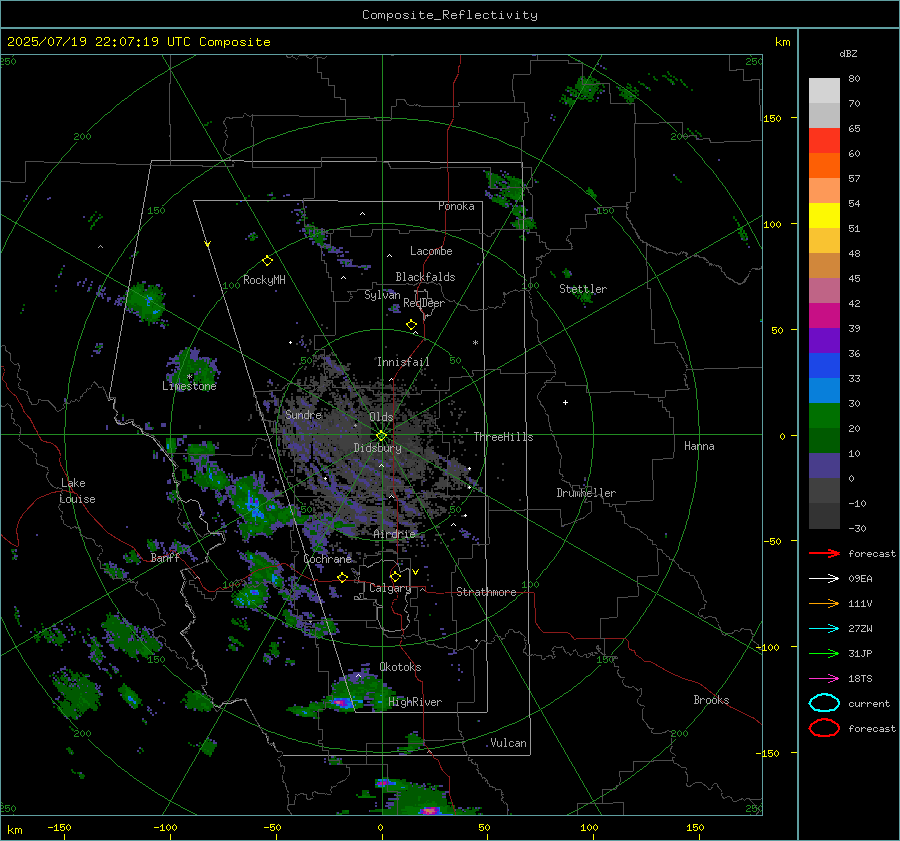The width and height of the screenshot is (900, 841).
Task: Click the white 09EA arrow legend icon
Action: [824, 578]
